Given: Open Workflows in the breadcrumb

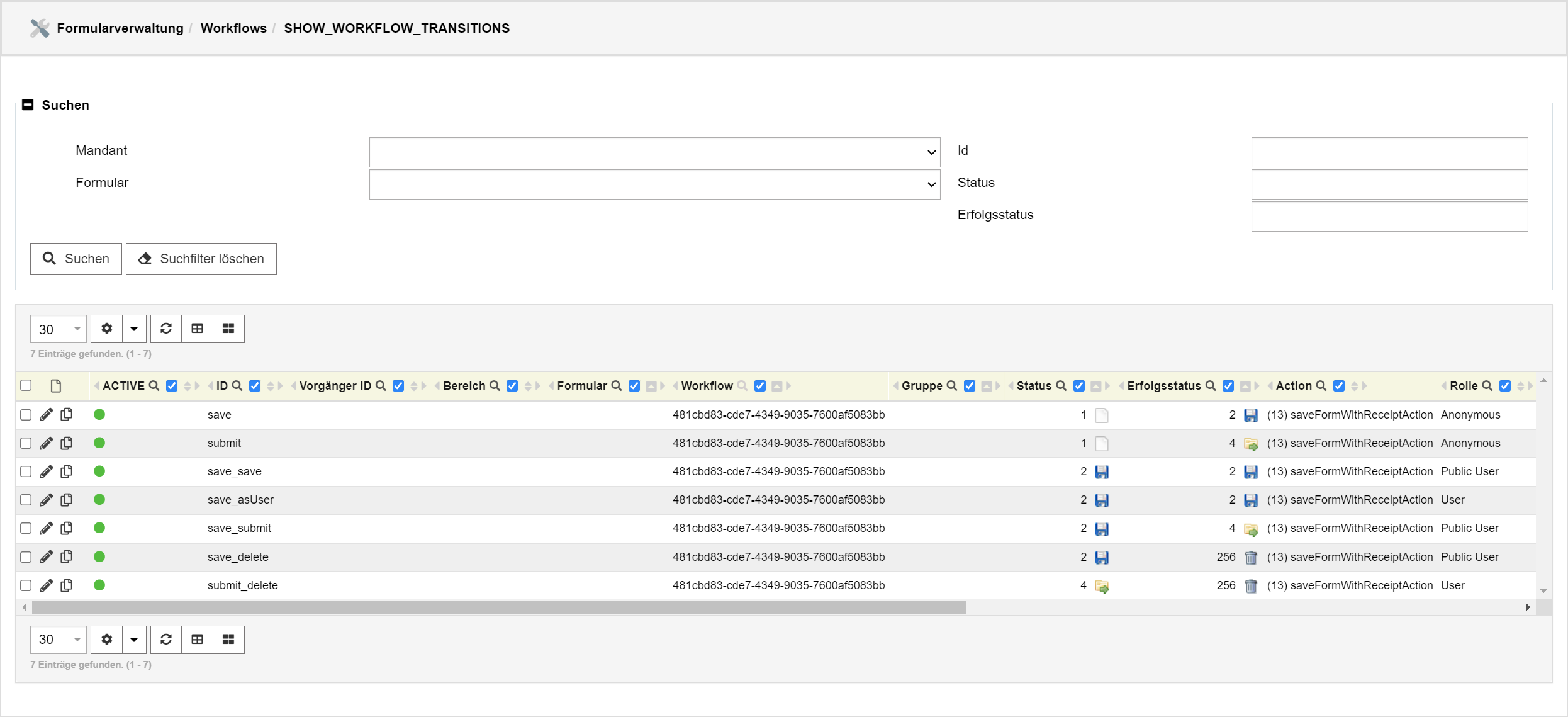Looking at the screenshot, I should (233, 28).
